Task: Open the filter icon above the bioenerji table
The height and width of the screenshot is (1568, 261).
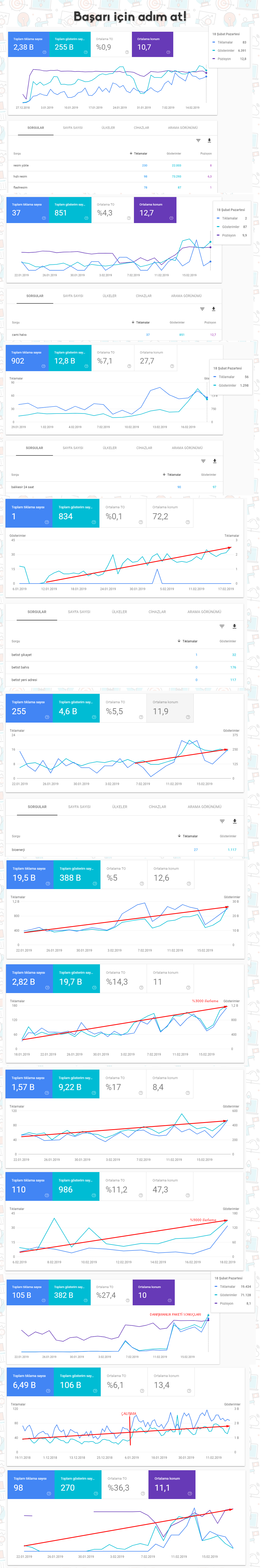Action: point(222,821)
